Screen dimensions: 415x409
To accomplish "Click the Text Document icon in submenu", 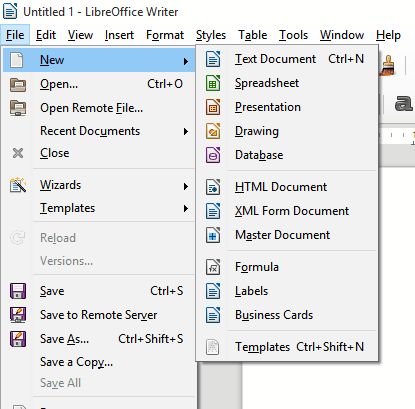I will click(x=213, y=59).
